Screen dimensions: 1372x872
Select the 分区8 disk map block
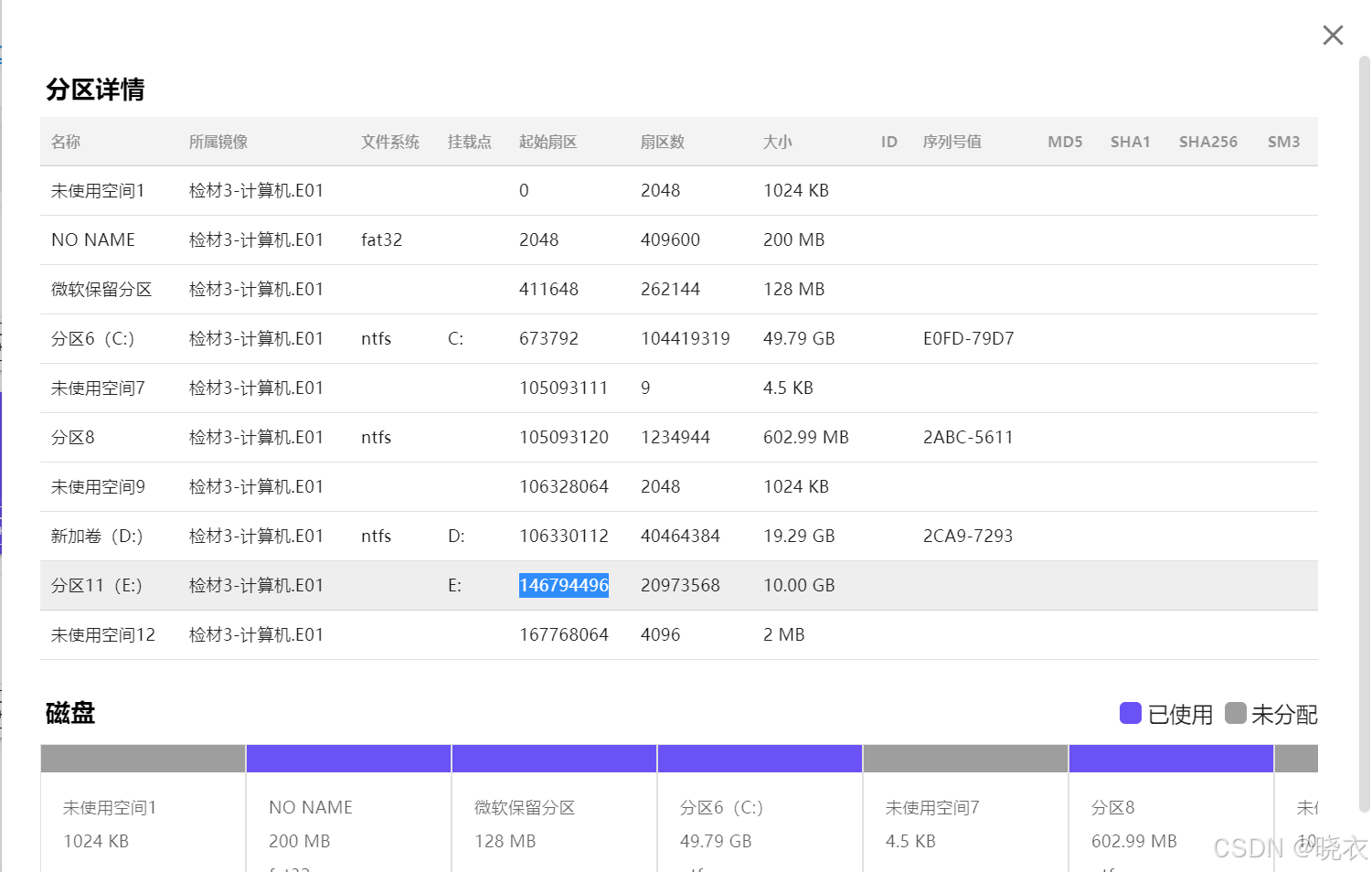(x=1171, y=808)
